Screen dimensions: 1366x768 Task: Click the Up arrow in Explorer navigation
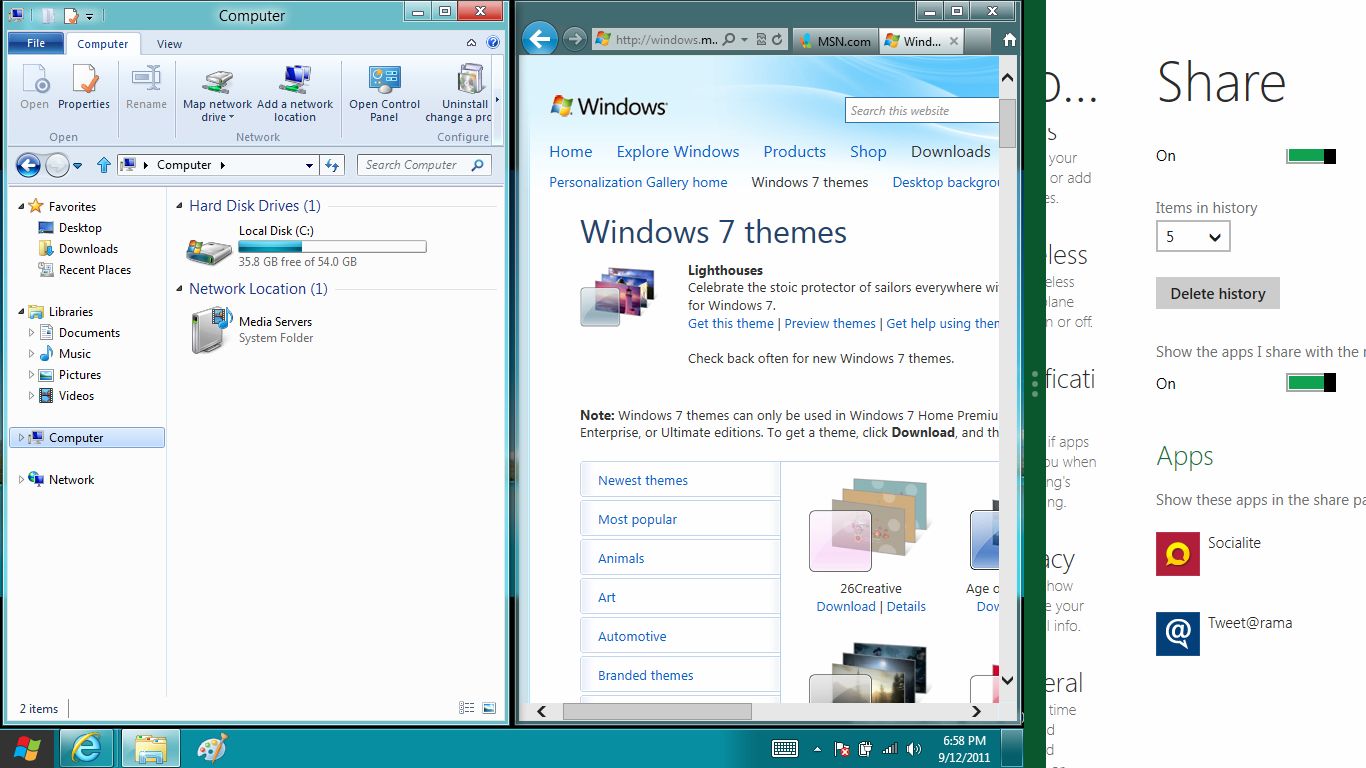[x=103, y=165]
